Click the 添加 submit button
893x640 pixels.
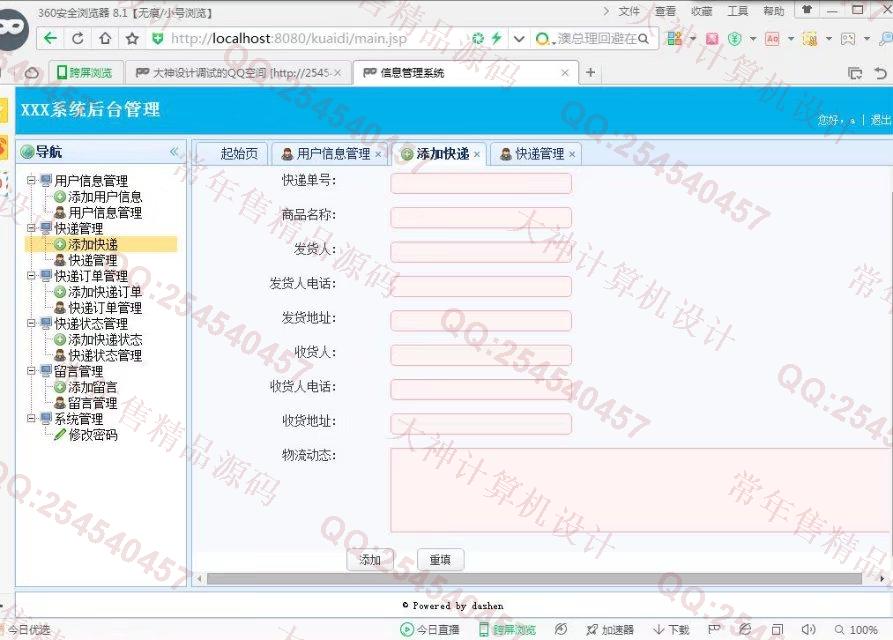pos(370,560)
